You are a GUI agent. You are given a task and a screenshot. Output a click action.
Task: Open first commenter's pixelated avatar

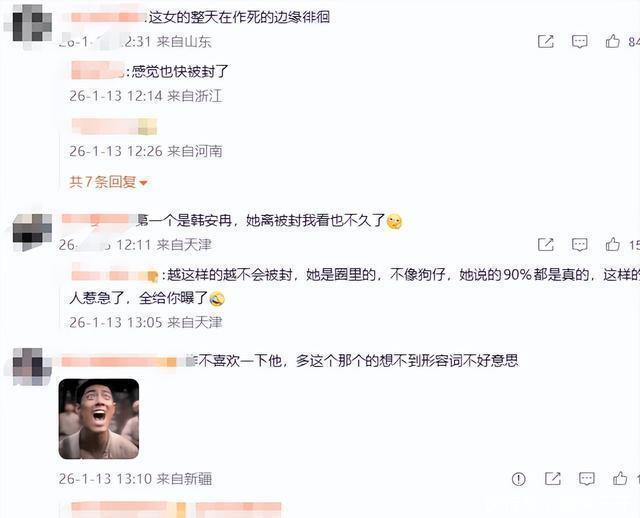[x=32, y=25]
